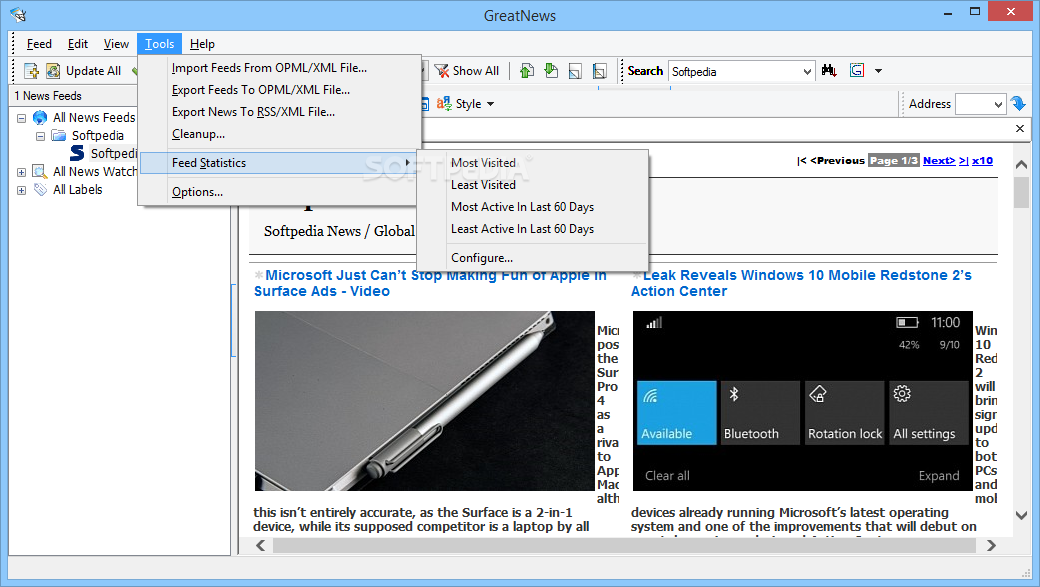Screen dimensions: 1040x587
Task: Select Import Feeds From OPML/XML File
Action: pyautogui.click(x=279, y=68)
